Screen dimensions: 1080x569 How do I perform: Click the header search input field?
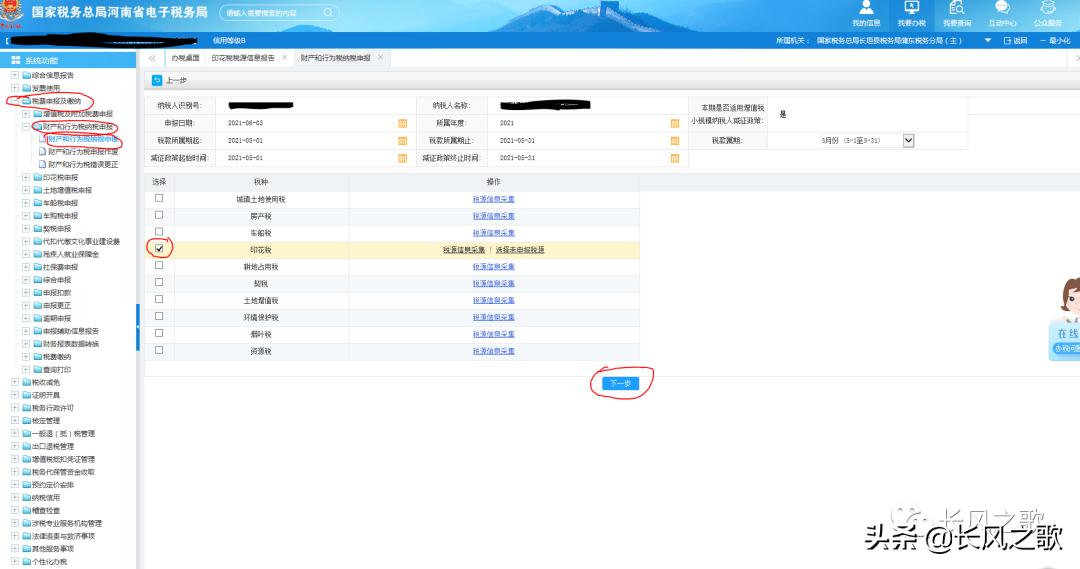tap(272, 12)
